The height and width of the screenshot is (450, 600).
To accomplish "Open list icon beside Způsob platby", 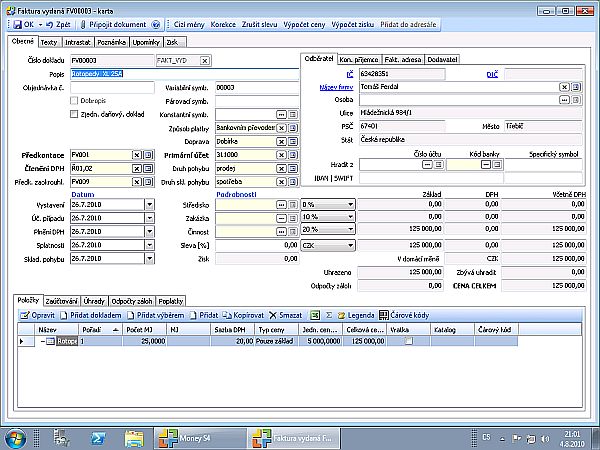I will [293, 128].
